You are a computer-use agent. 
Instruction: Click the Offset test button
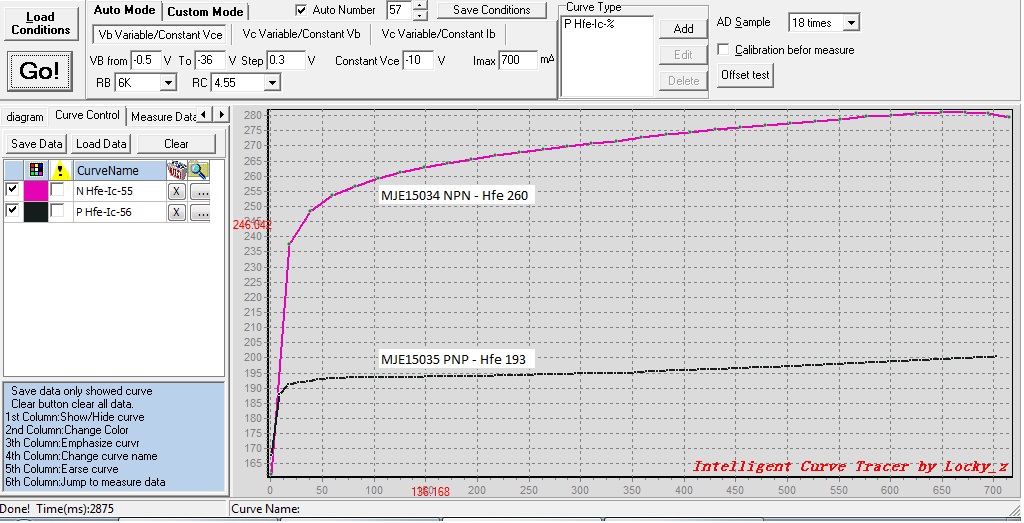pos(745,75)
